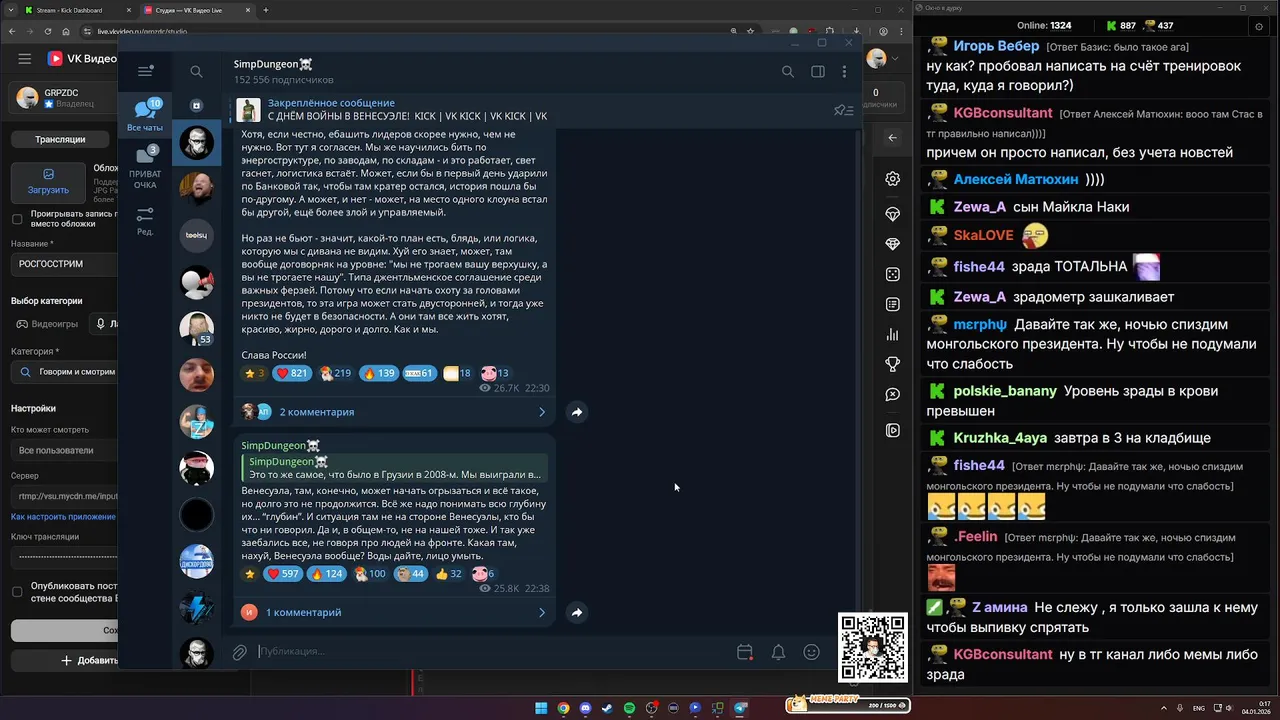The width and height of the screenshot is (1280, 720).
Task: Focus the 'Публикация...' message field
Action: tap(490, 652)
